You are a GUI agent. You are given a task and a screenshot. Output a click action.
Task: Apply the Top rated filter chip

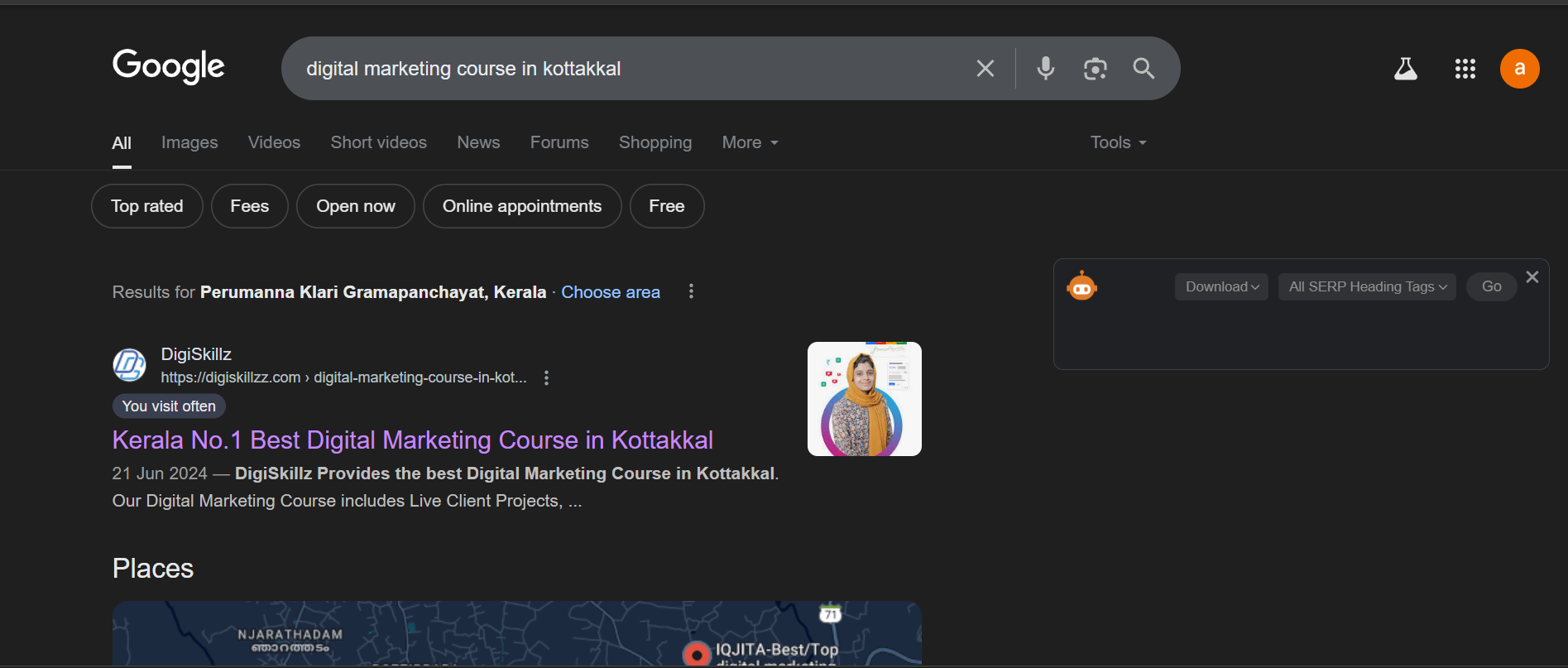147,206
